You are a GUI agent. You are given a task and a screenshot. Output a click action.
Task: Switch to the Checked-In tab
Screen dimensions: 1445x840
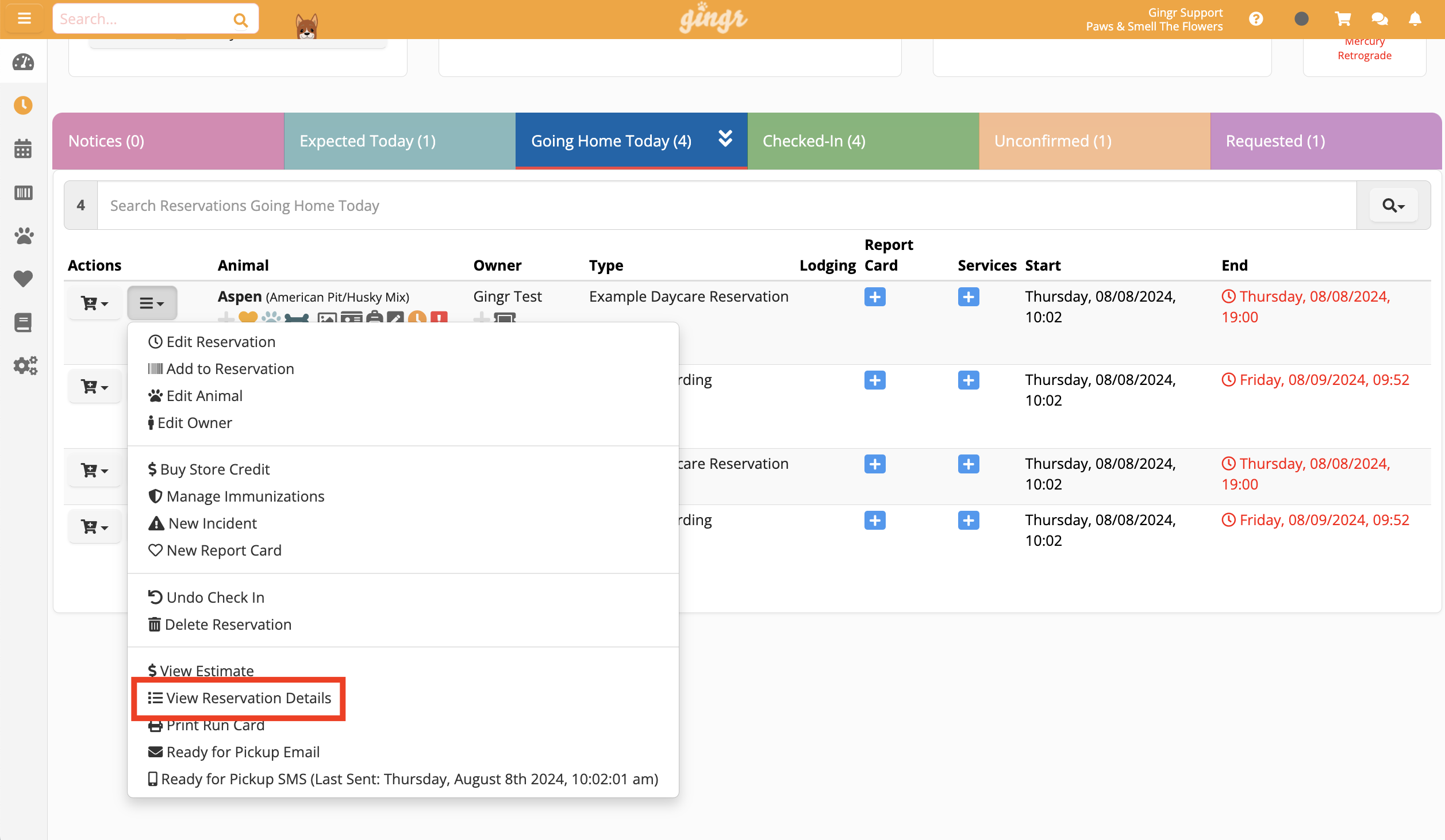click(813, 141)
